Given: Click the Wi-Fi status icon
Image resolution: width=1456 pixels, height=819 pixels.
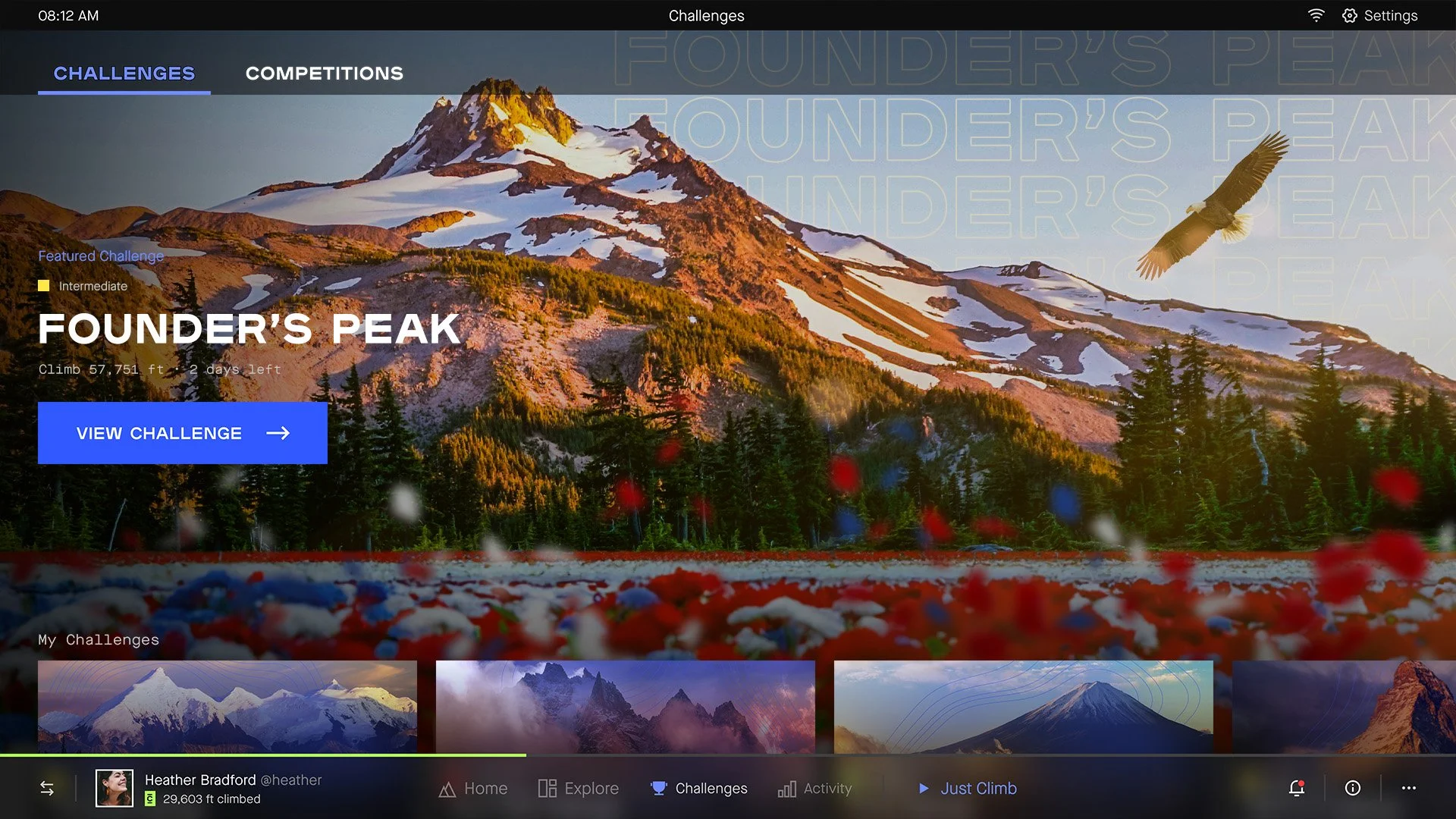Looking at the screenshot, I should pyautogui.click(x=1316, y=16).
